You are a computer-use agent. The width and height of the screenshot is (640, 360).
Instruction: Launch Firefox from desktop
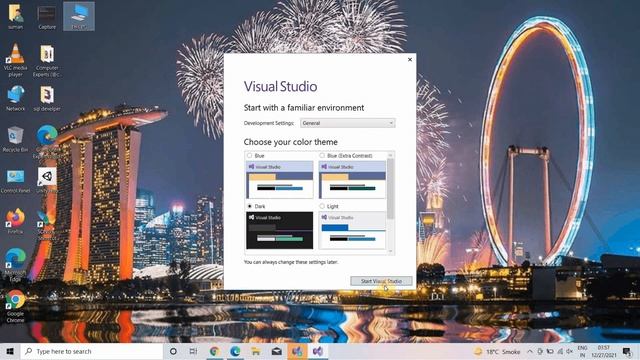[x=16, y=221]
